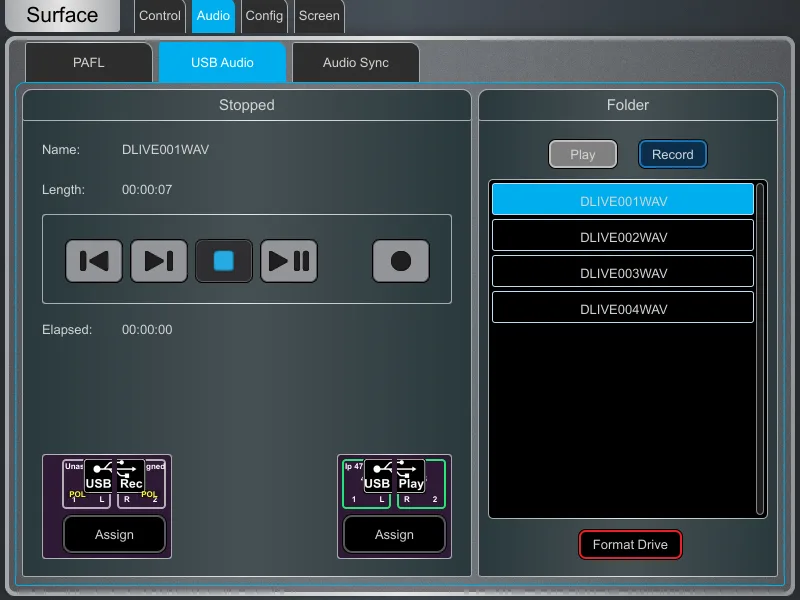Open the PAFL tab
Screen dimensions: 800x600
click(x=89, y=62)
